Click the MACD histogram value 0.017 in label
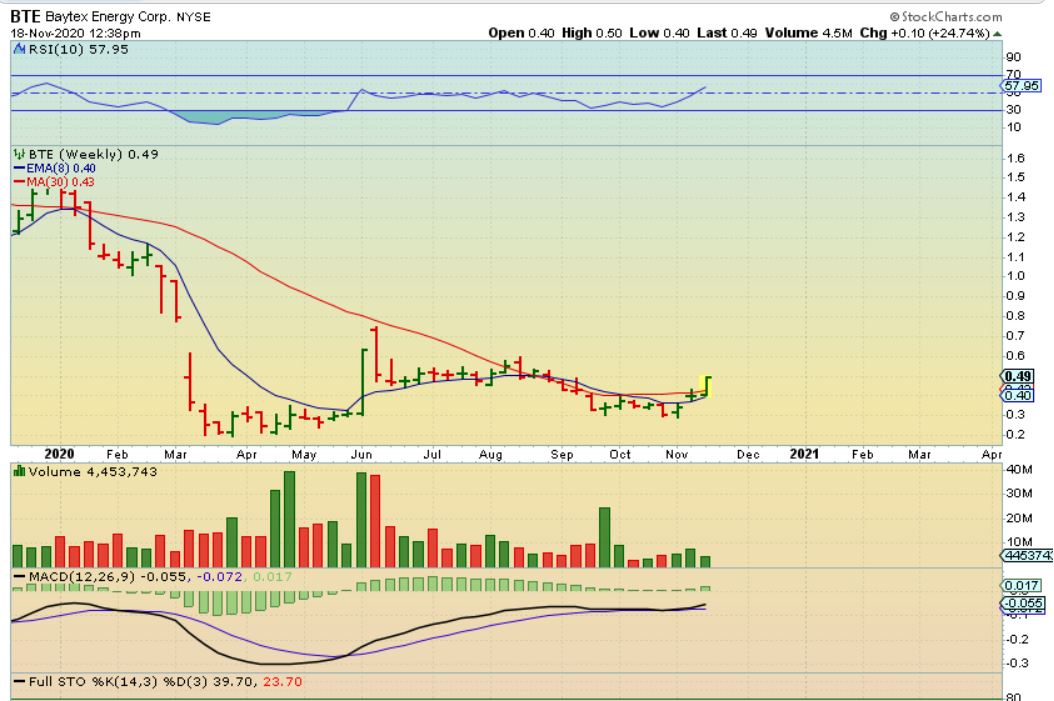1054x701 pixels. pyautogui.click(x=272, y=577)
